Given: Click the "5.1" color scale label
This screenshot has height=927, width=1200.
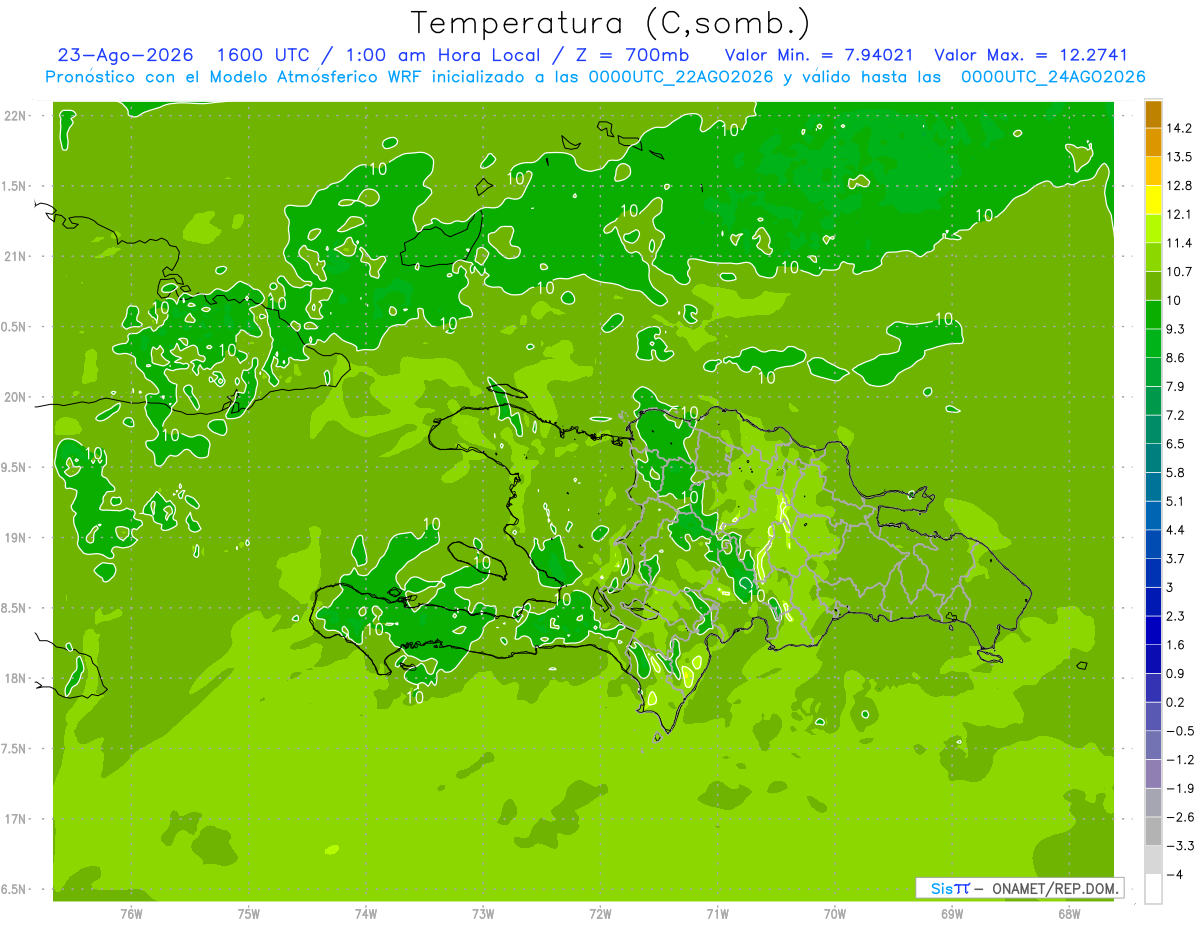Looking at the screenshot, I should click(1175, 501).
